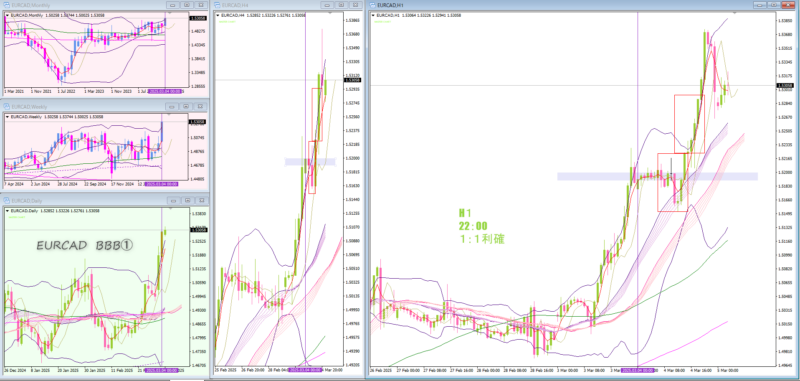Image resolution: width=800 pixels, height=381 pixels.
Task: Click the current price tag on Daily price axis
Action: pos(197,230)
